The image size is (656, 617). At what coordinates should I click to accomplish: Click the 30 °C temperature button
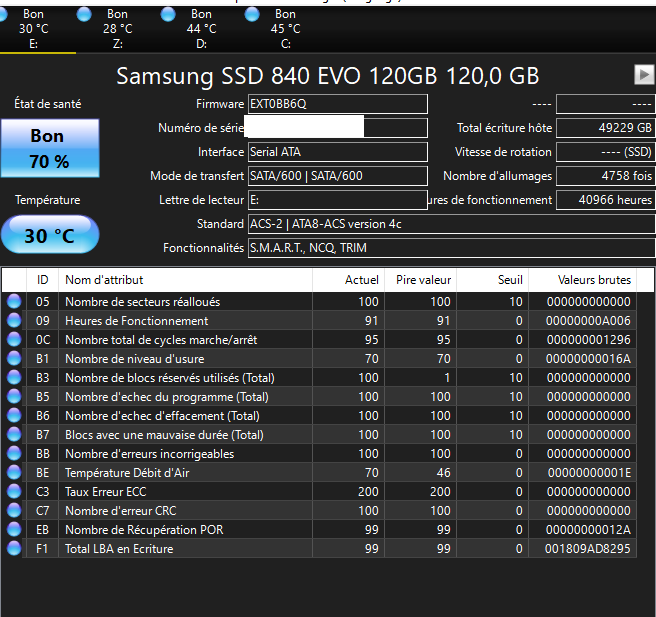50,235
